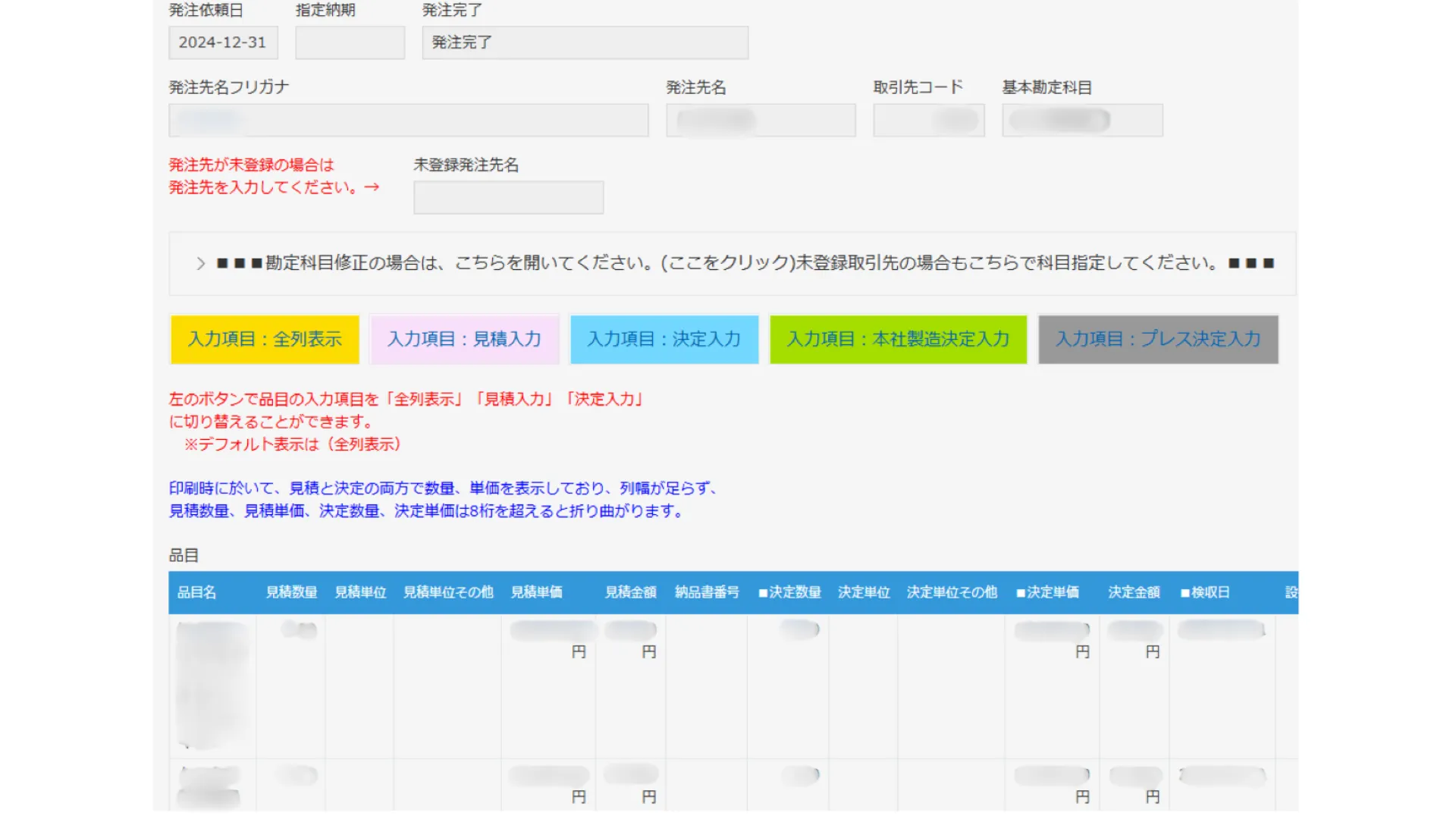Click the yellow 入力項目：全列表示 button
This screenshot has width=1456, height=819.
tap(265, 339)
